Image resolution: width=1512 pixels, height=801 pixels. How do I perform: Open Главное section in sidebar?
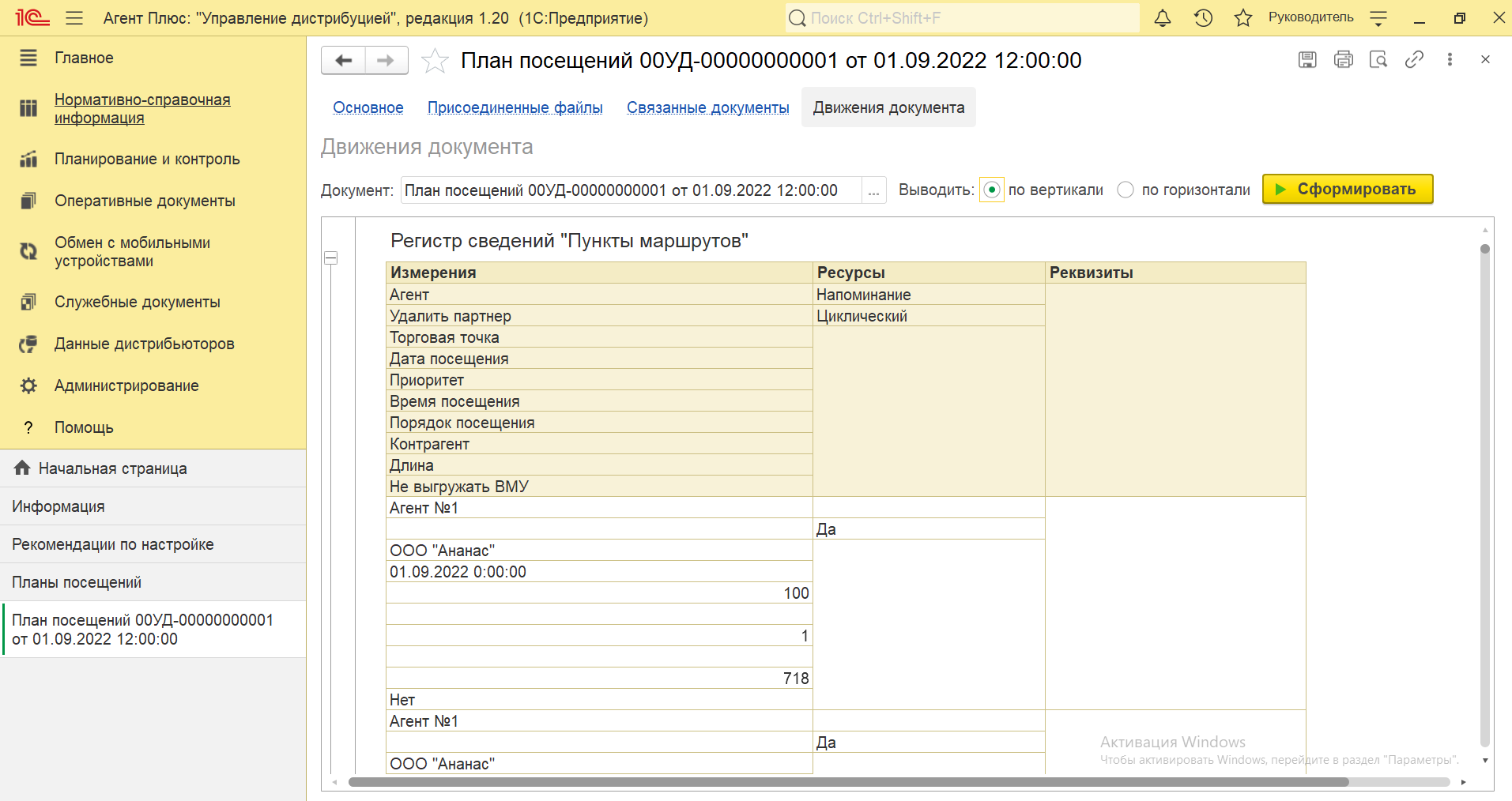pos(84,58)
